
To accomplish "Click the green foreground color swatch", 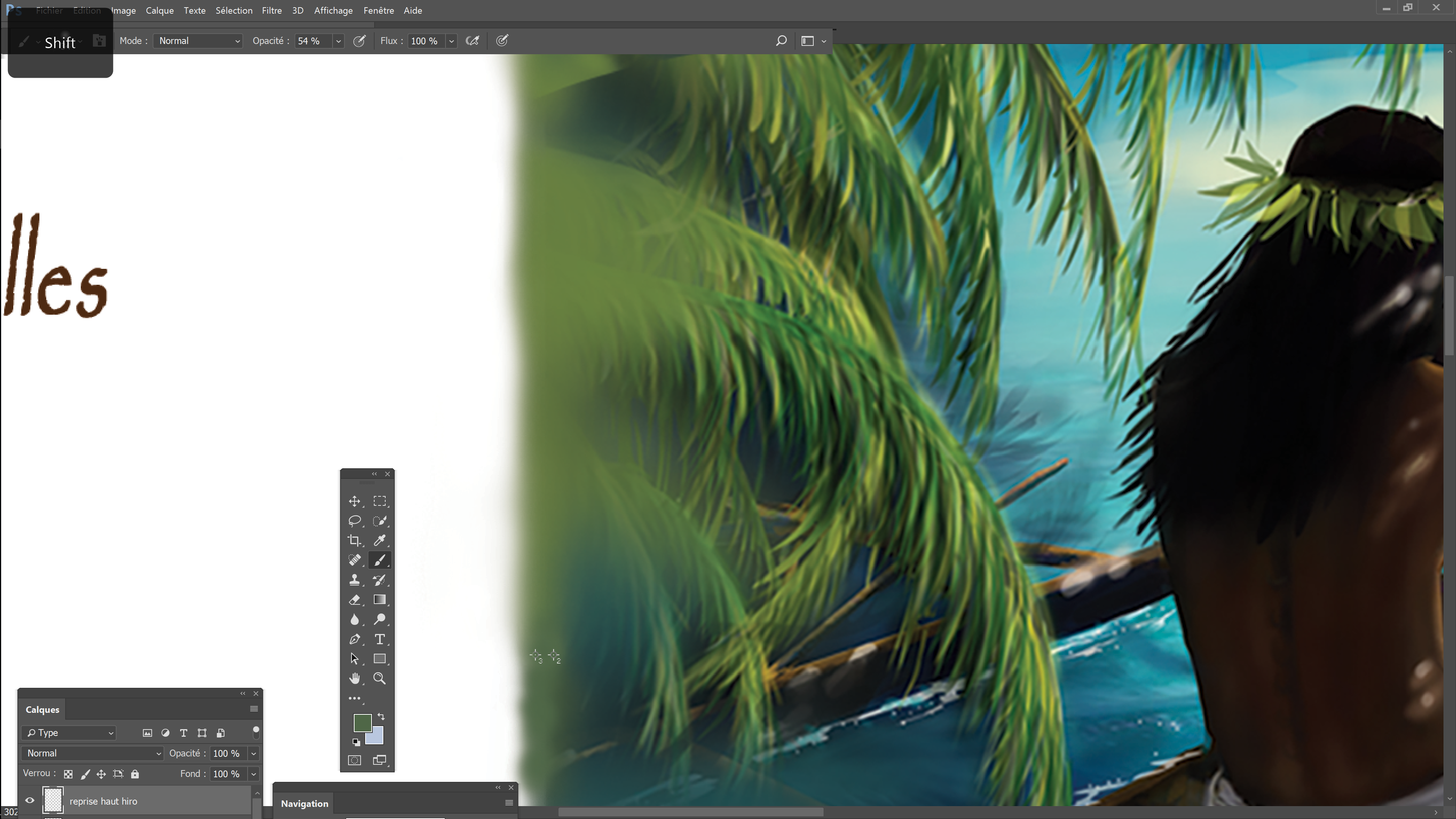I will coord(362,722).
